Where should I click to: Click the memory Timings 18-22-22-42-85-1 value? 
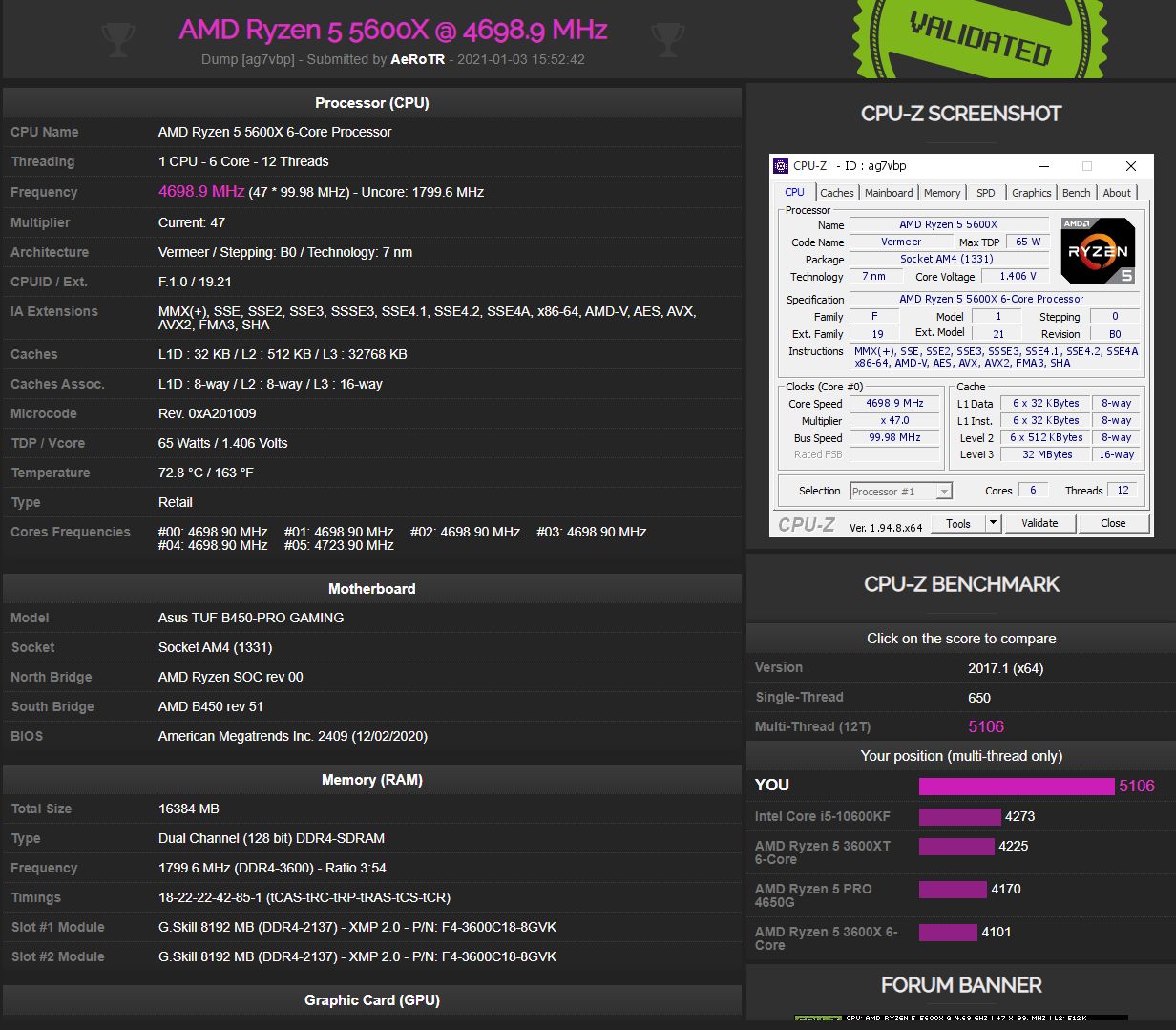coord(304,897)
